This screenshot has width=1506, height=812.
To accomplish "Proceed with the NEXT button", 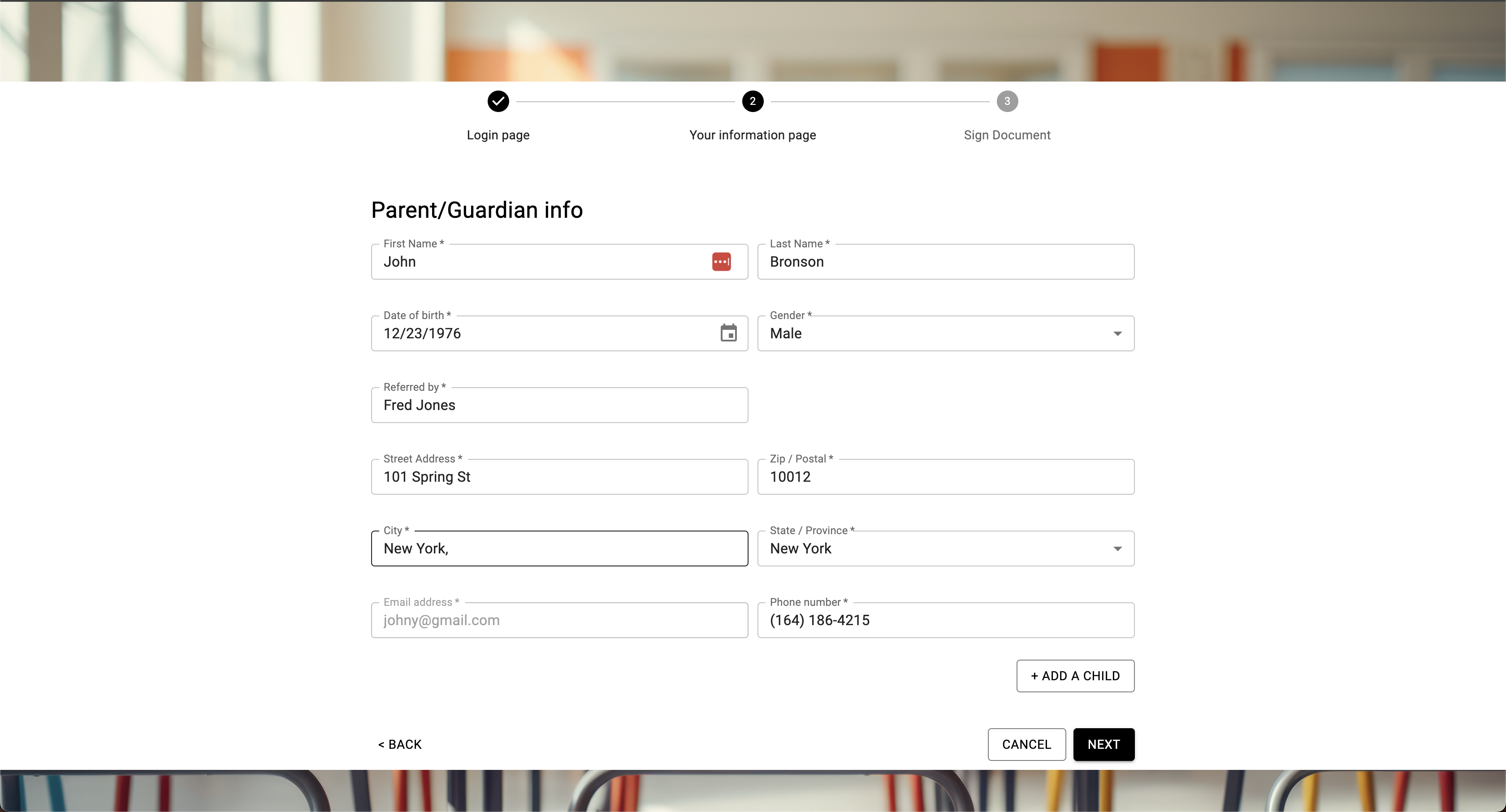I will pyautogui.click(x=1104, y=744).
